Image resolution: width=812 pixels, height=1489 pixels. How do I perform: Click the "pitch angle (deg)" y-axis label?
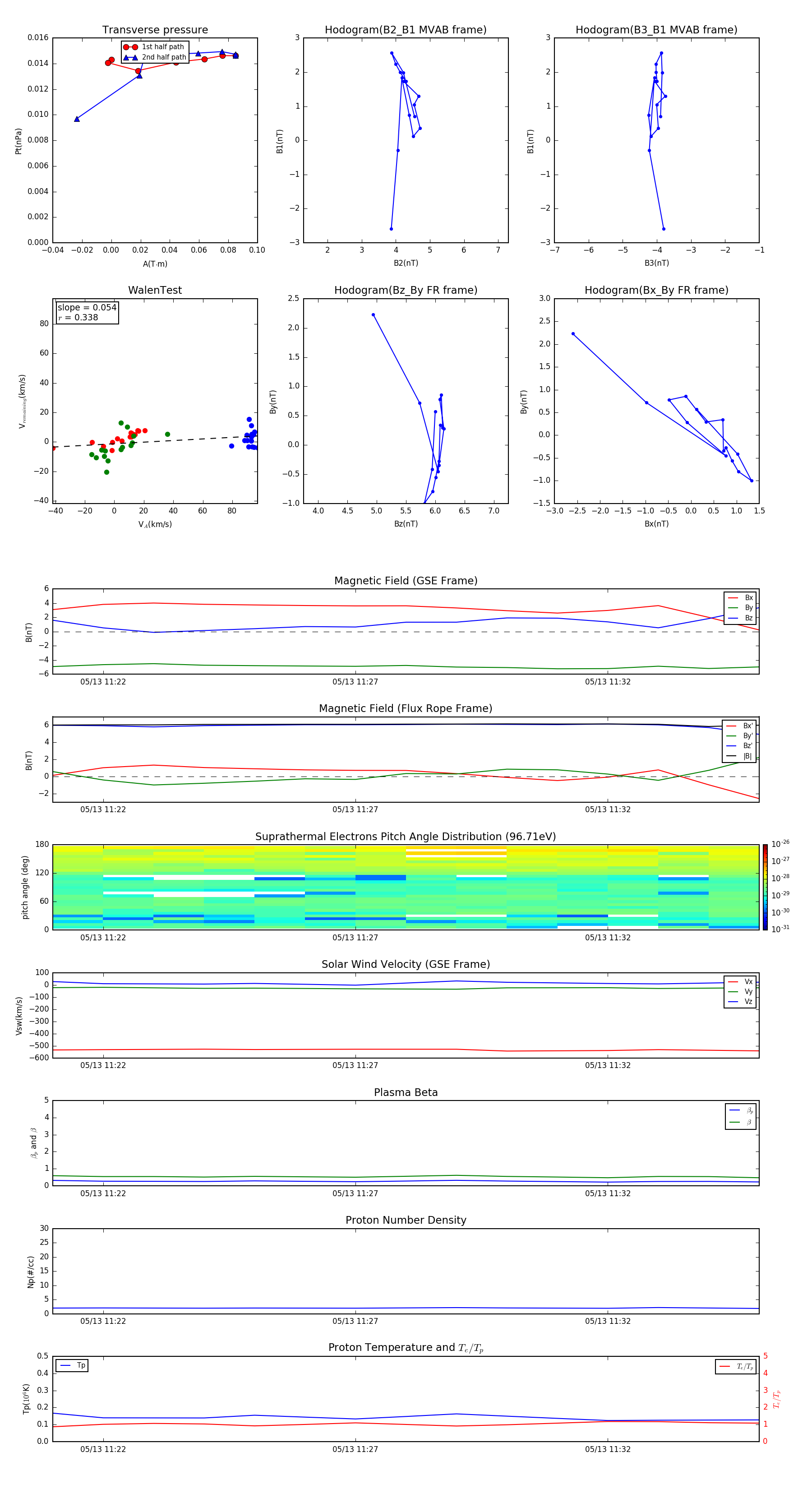(25, 887)
